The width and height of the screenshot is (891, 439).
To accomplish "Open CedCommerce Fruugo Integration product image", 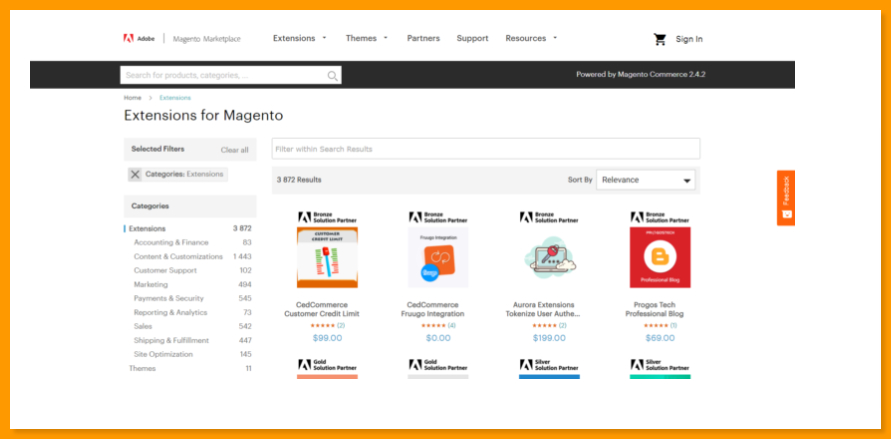I will click(x=438, y=258).
